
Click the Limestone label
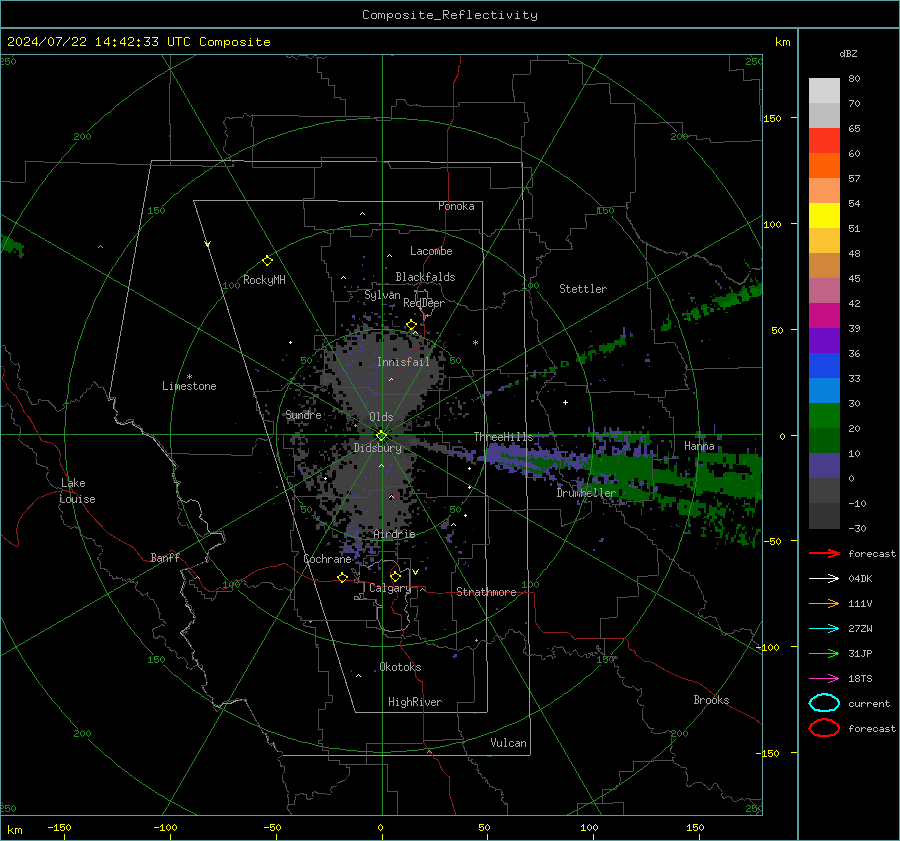(189, 386)
